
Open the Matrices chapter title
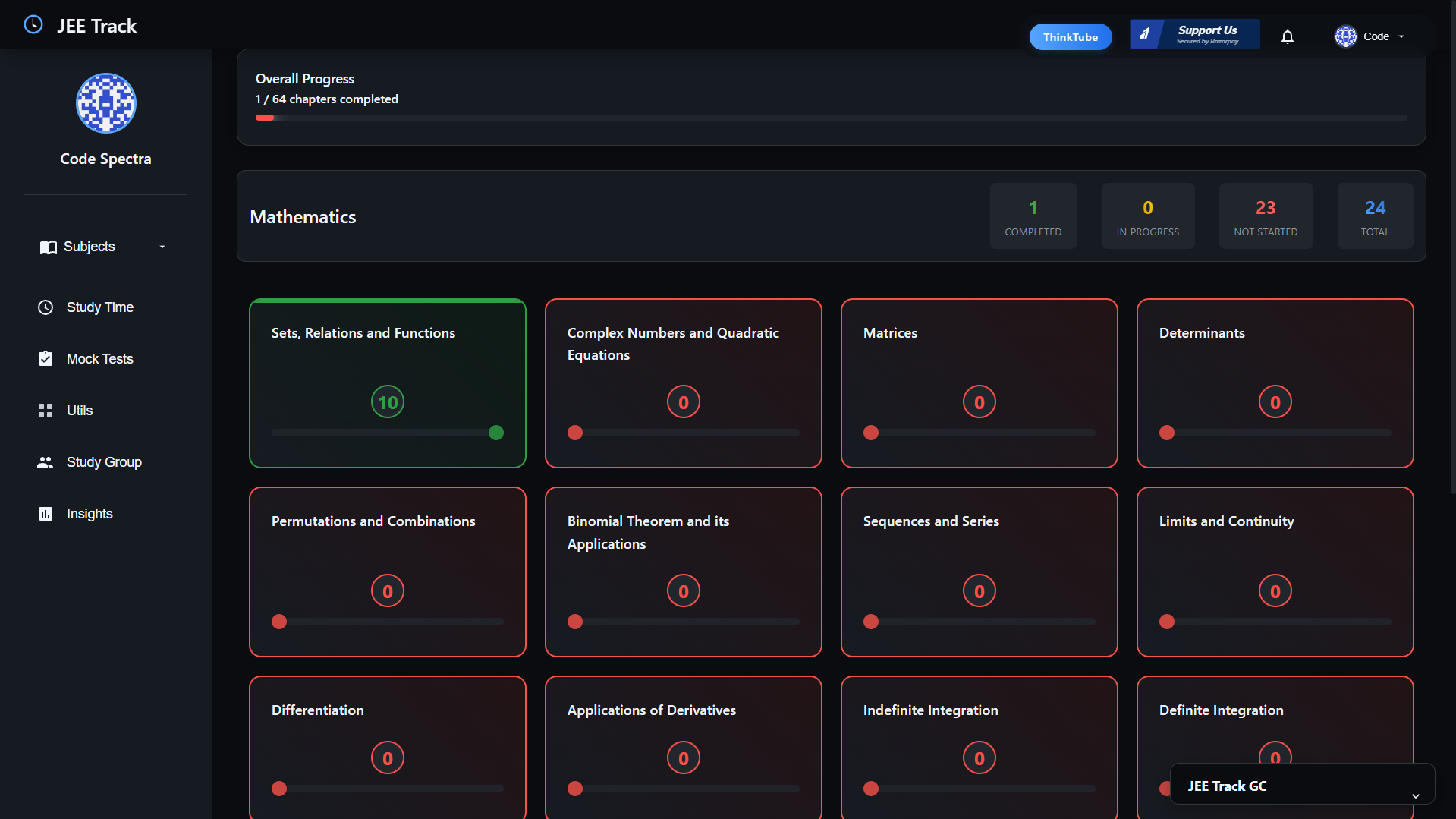(x=890, y=333)
